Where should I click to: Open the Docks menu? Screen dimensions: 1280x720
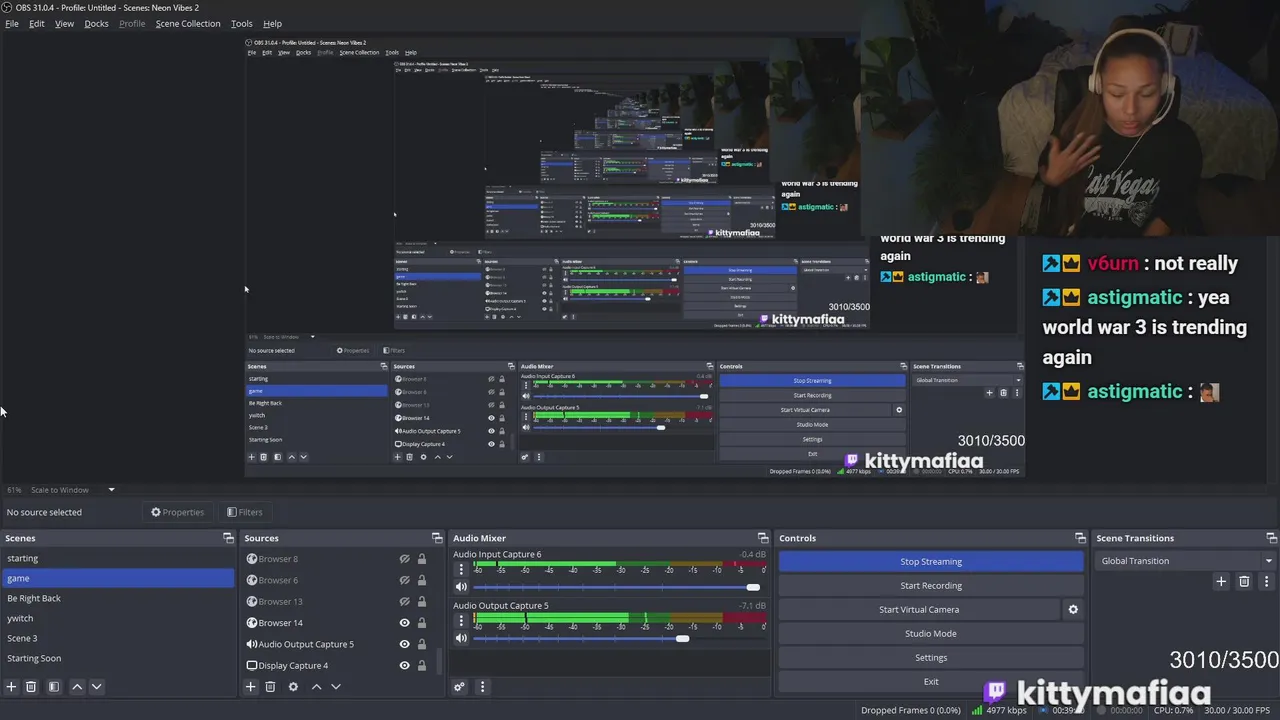[x=96, y=23]
